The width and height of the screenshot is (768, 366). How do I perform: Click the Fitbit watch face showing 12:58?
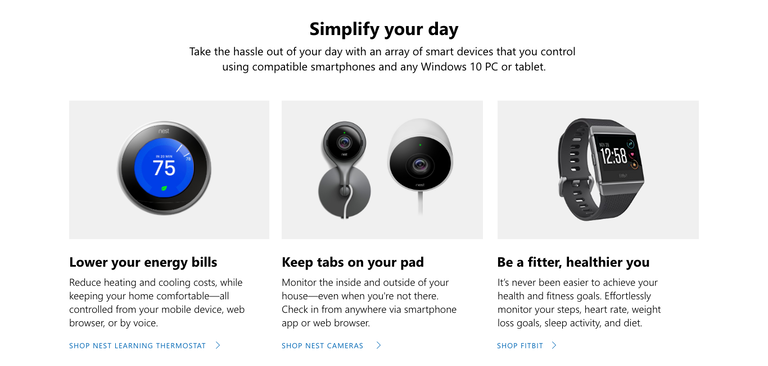pyautogui.click(x=616, y=157)
